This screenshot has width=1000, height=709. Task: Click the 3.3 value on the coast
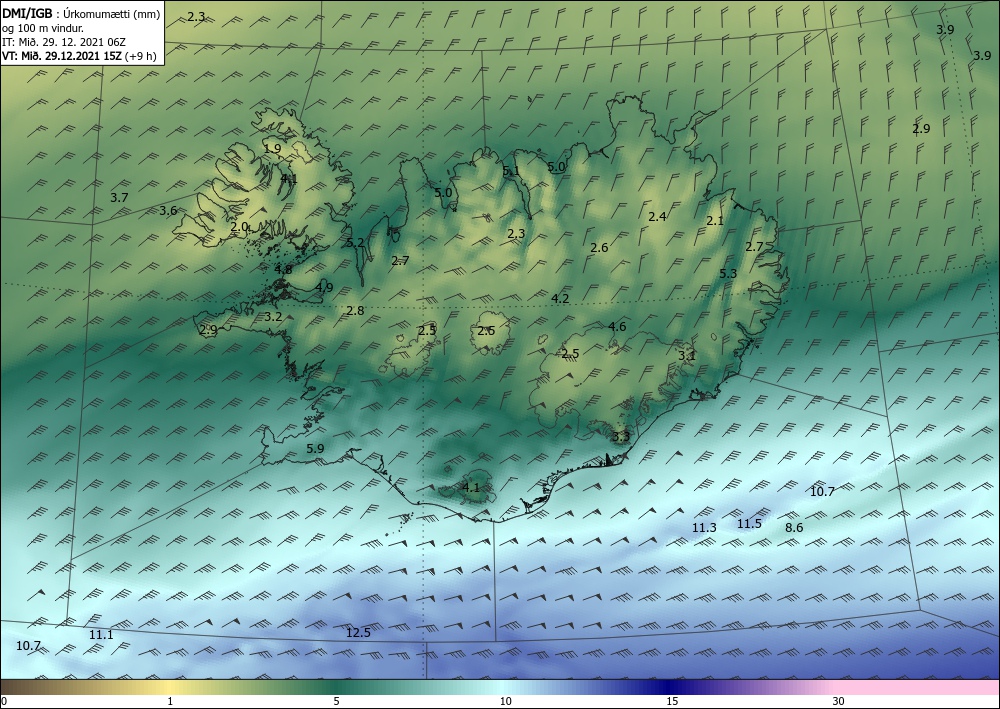[621, 437]
